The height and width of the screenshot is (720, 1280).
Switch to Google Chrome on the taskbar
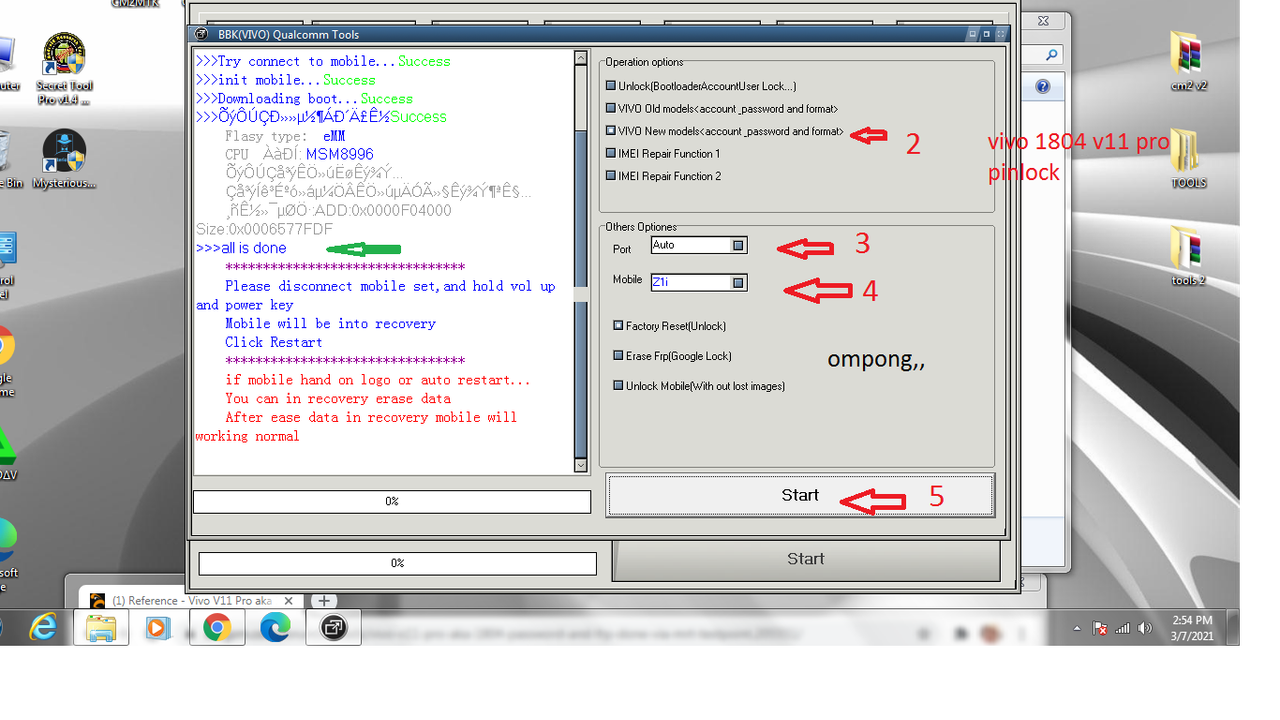pyautogui.click(x=216, y=627)
